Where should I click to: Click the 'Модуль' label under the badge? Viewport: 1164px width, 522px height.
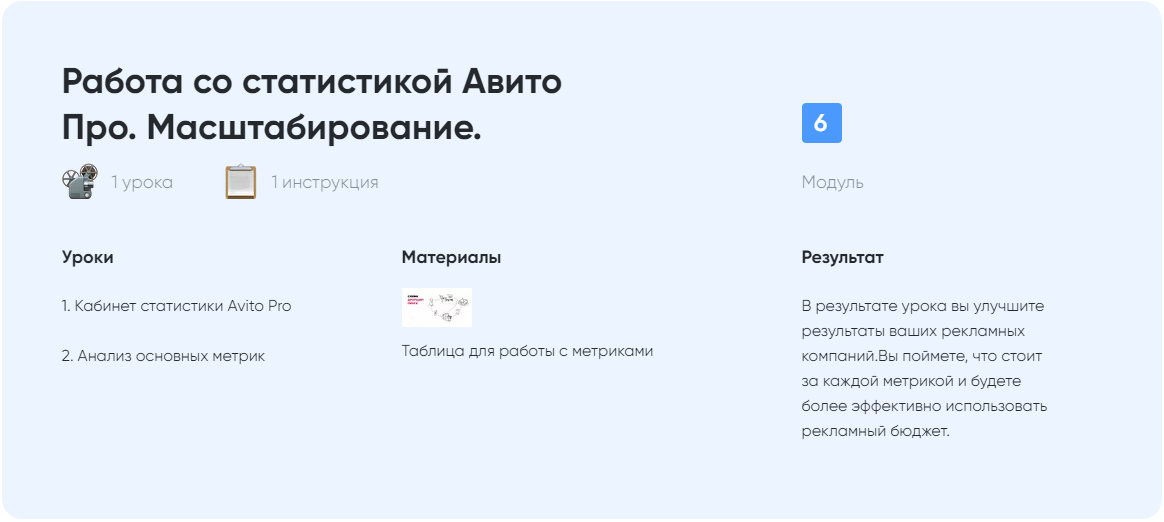point(832,183)
